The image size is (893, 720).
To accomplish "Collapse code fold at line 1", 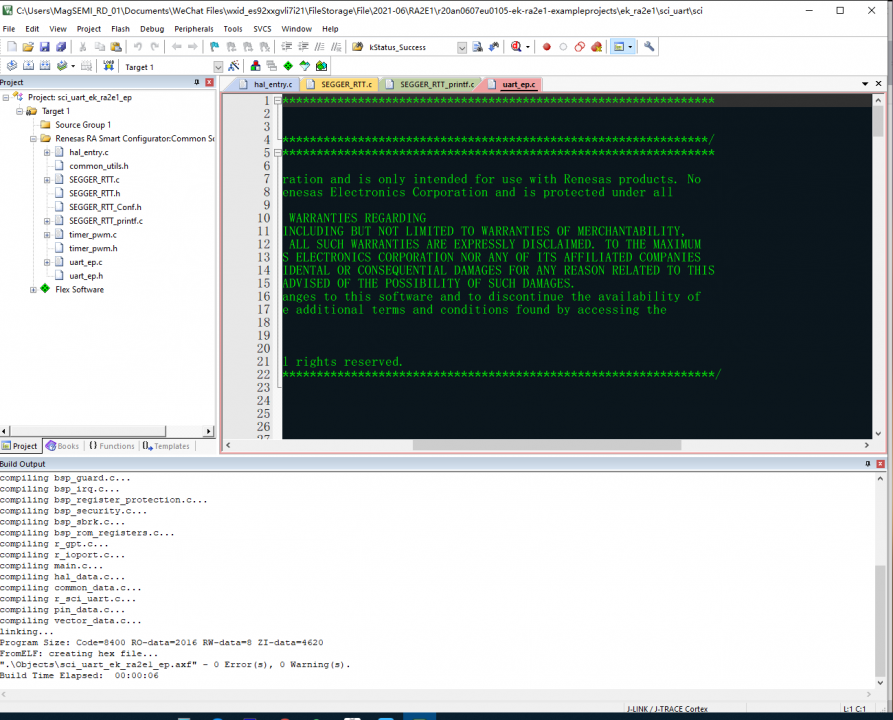I will click(277, 101).
